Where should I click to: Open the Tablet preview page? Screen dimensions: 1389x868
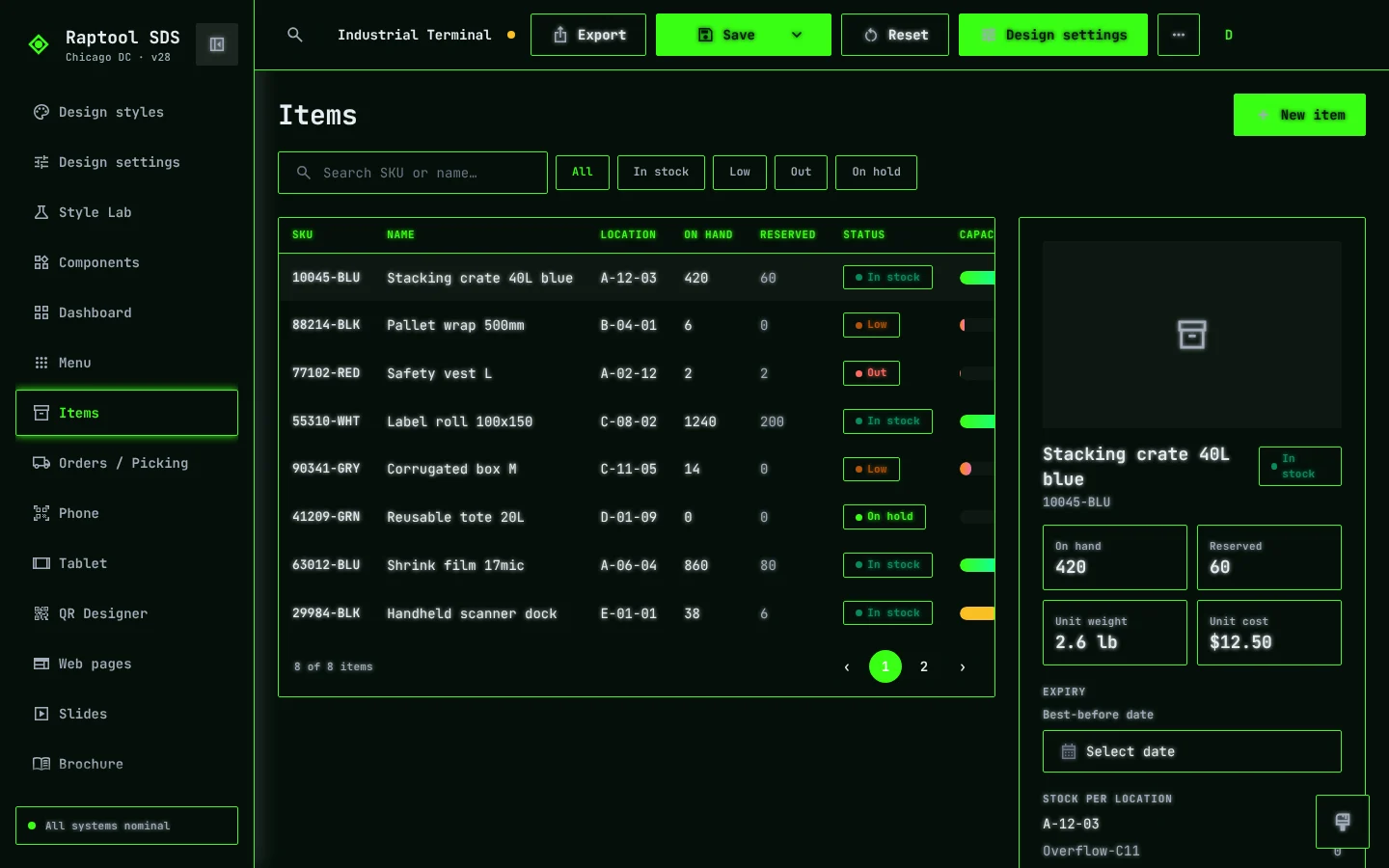click(x=126, y=563)
